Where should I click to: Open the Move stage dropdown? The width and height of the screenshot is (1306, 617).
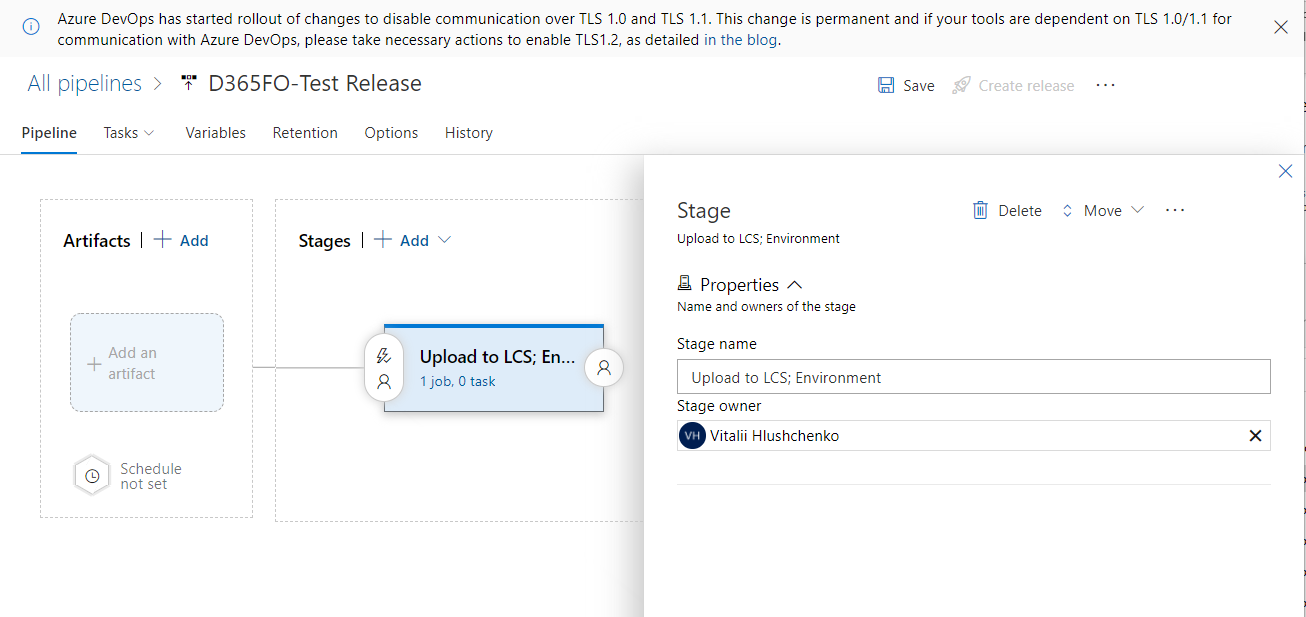(x=1103, y=210)
